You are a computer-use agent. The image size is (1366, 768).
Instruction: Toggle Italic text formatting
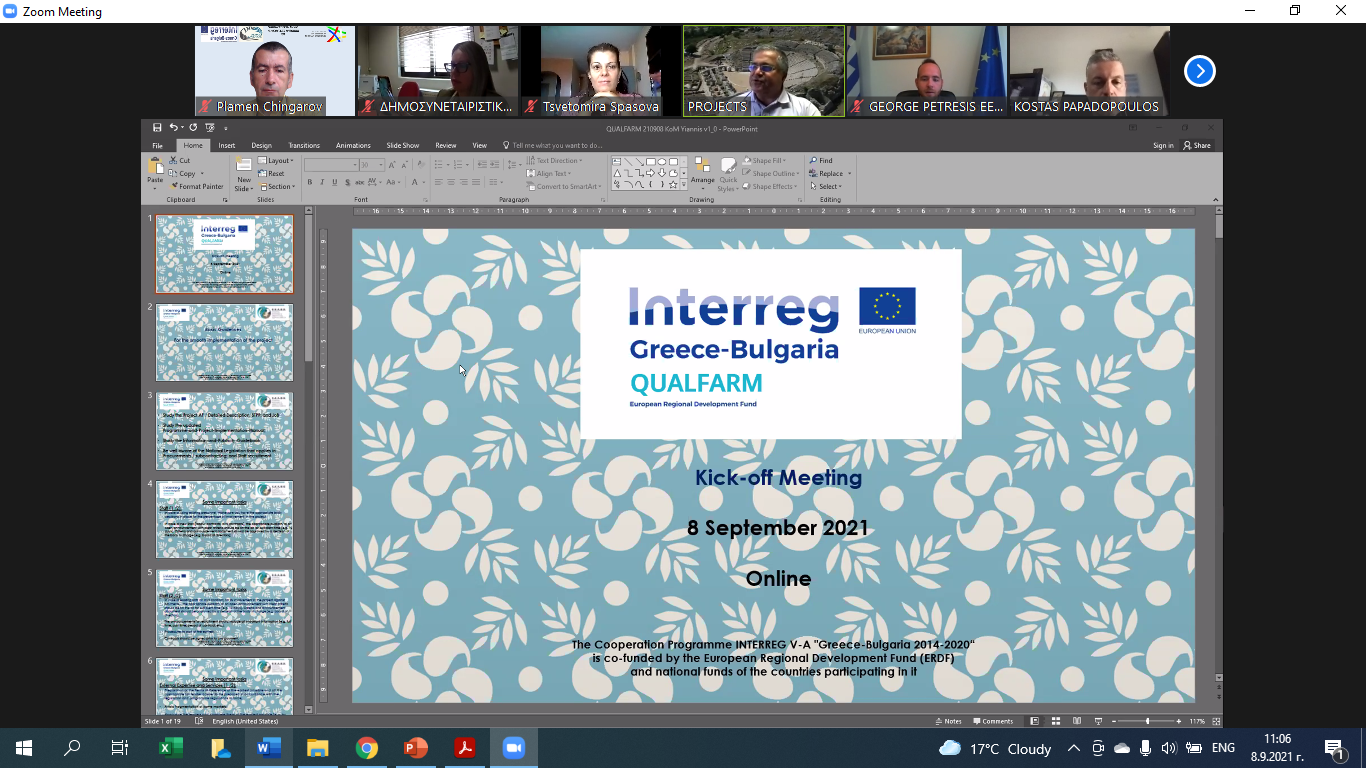pos(322,182)
